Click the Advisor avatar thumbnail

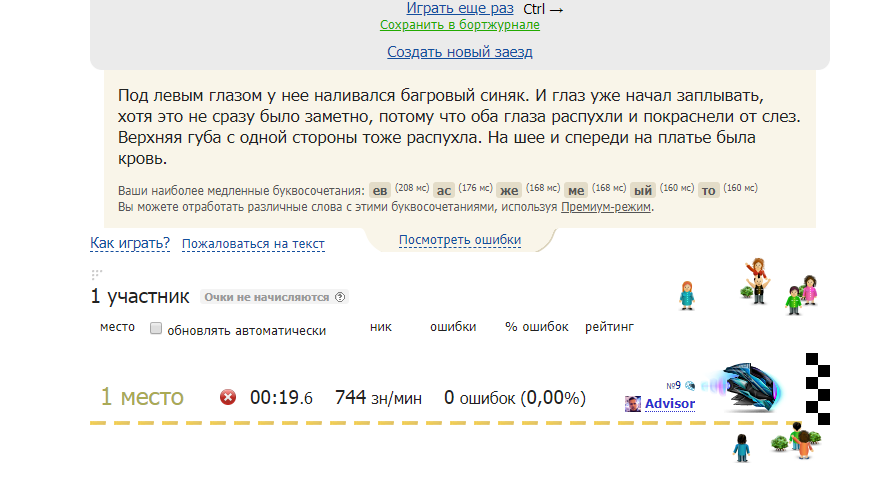[x=633, y=404]
